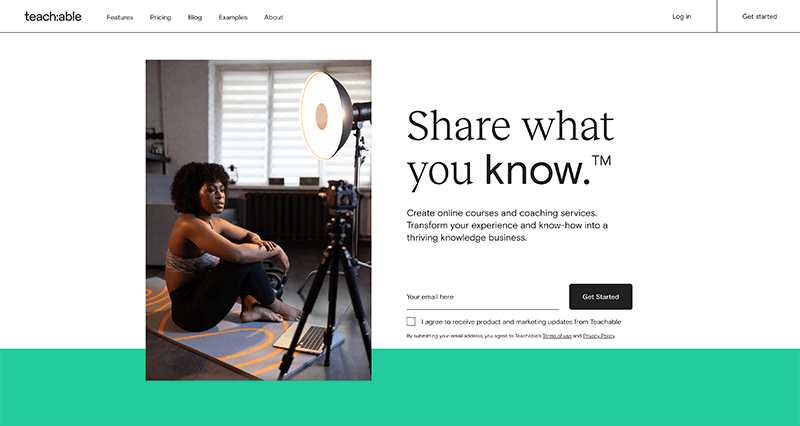Open the About page
Image resolution: width=800 pixels, height=426 pixels.
tap(273, 17)
